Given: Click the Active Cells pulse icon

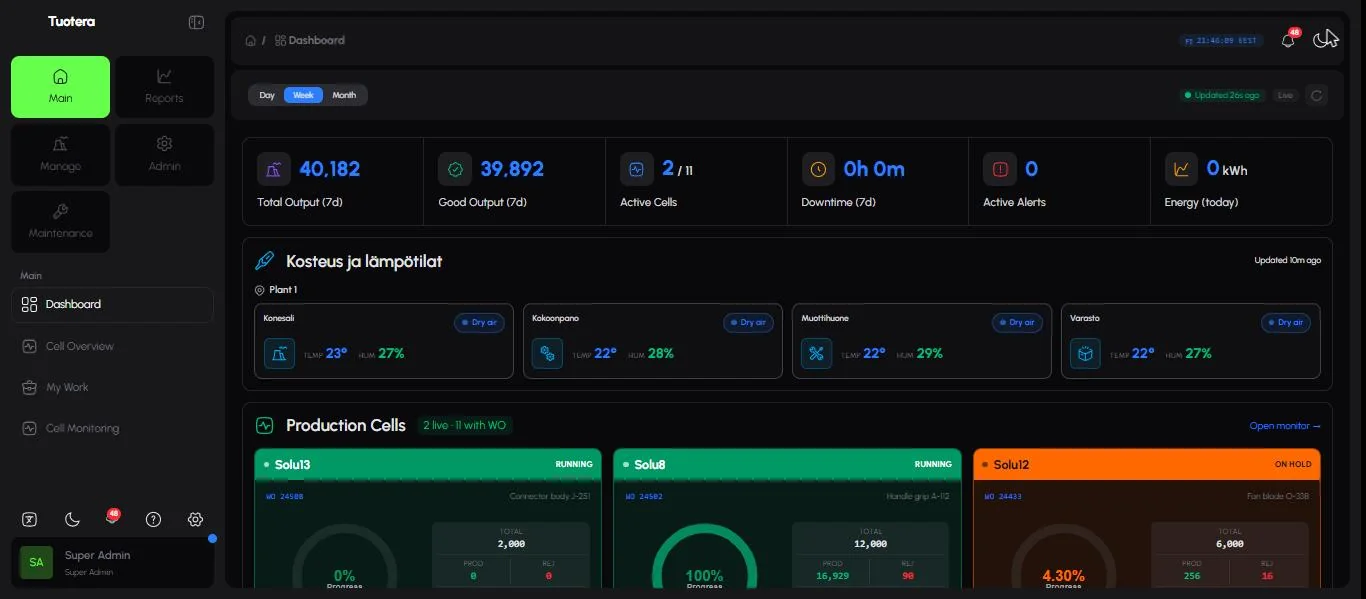Looking at the screenshot, I should click(x=637, y=169).
